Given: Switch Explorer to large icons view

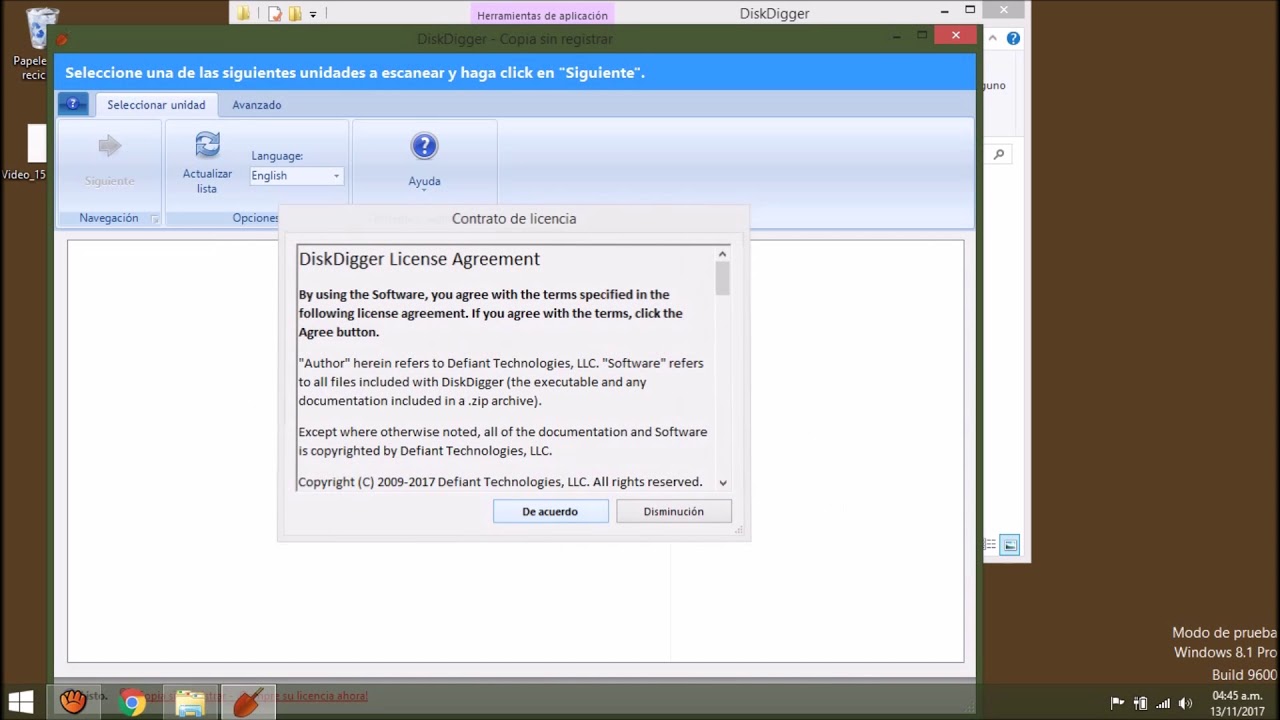Looking at the screenshot, I should click(x=1010, y=545).
